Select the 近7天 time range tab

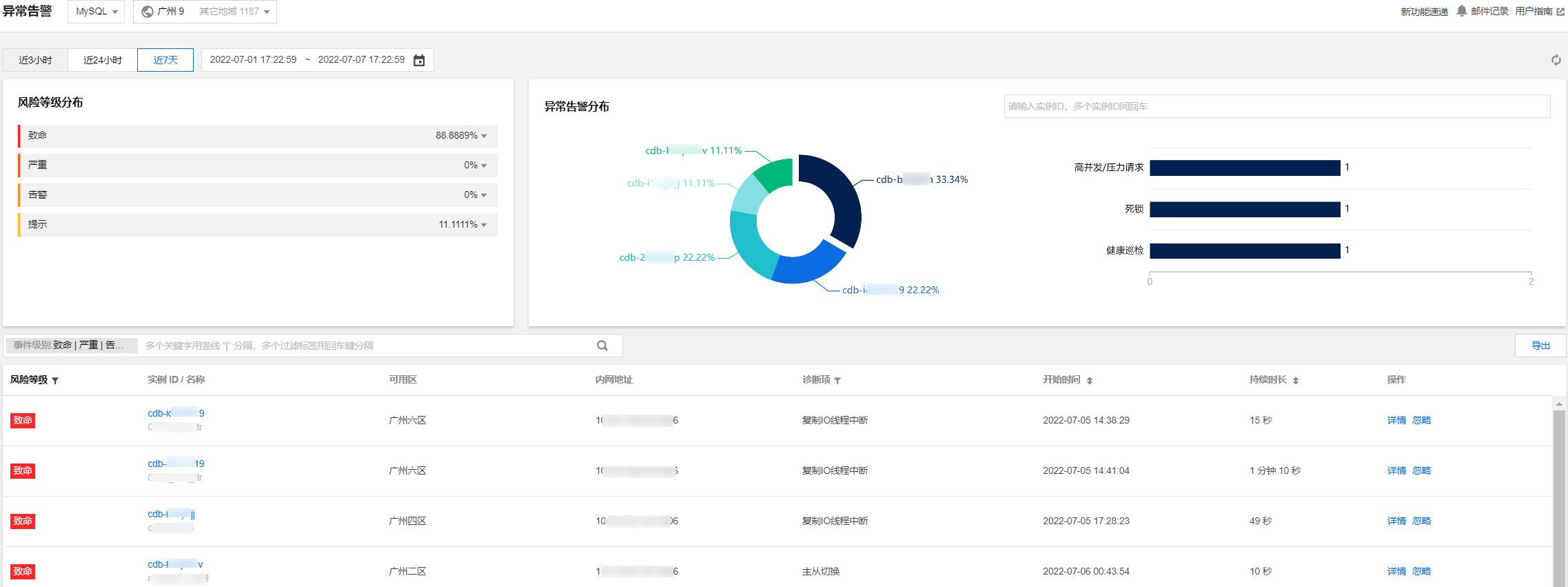(165, 60)
